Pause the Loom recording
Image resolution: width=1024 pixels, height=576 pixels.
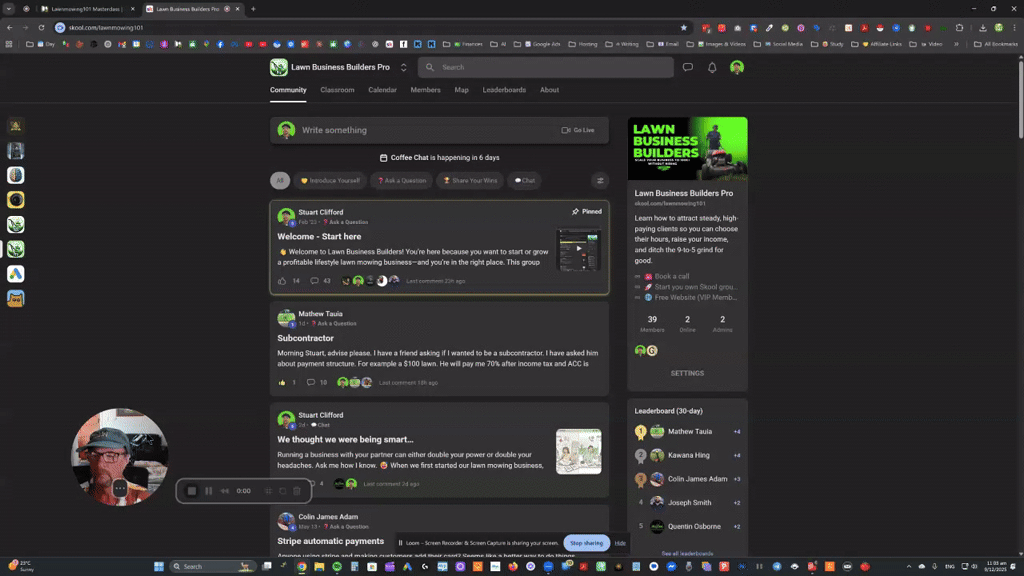(x=208, y=491)
